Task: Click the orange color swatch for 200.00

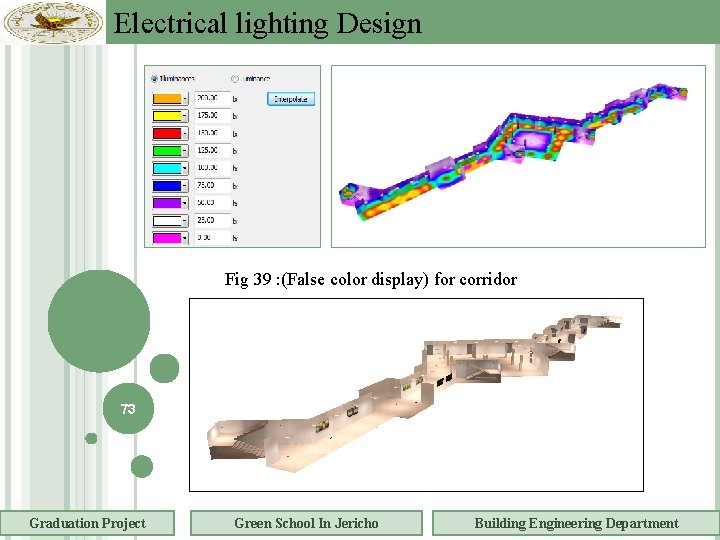Action: (167, 99)
